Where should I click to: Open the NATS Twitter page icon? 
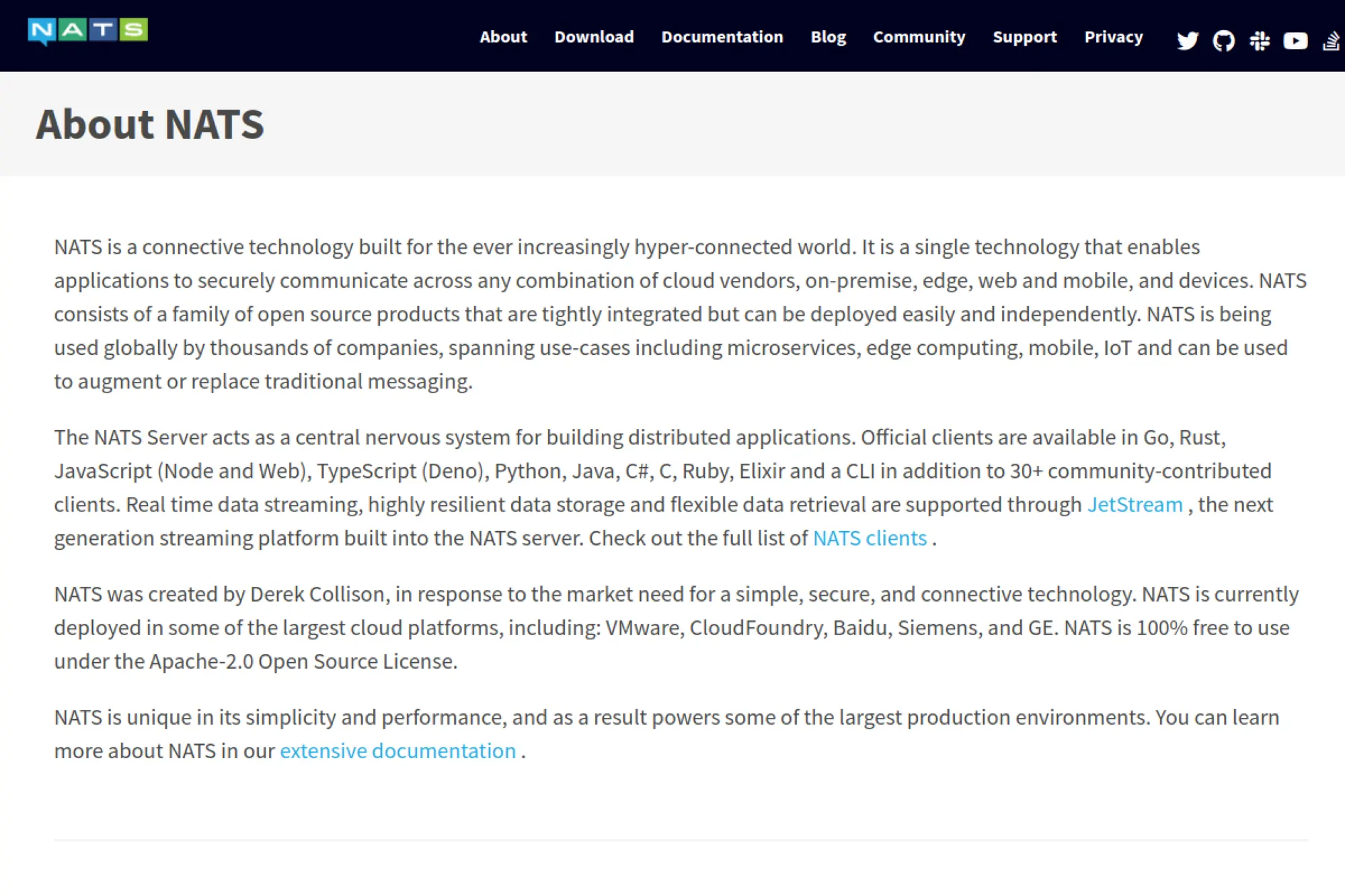tap(1188, 40)
